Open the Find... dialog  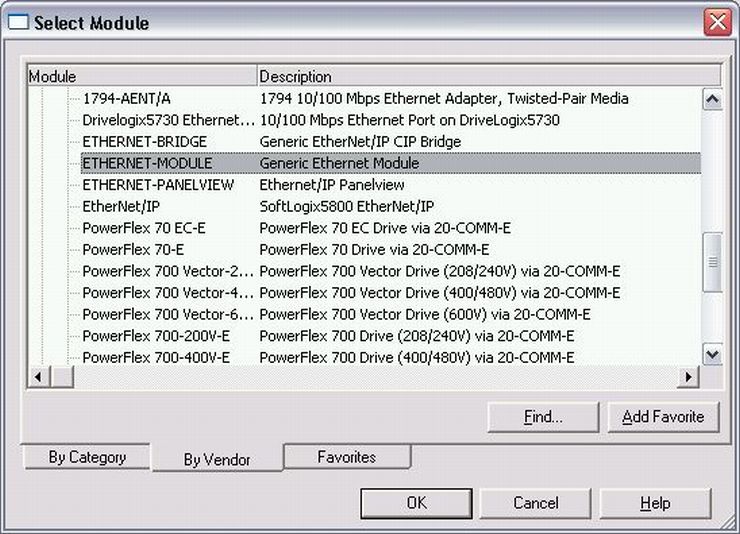pos(543,417)
